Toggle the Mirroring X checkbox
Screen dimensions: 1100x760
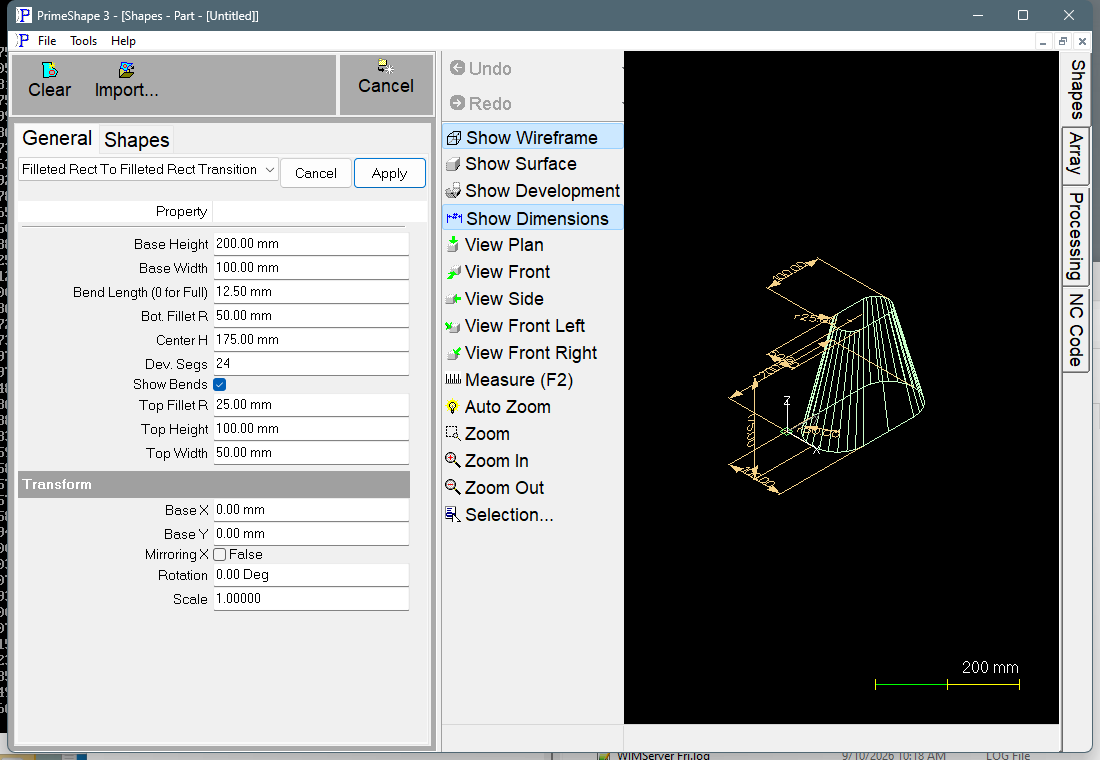220,554
